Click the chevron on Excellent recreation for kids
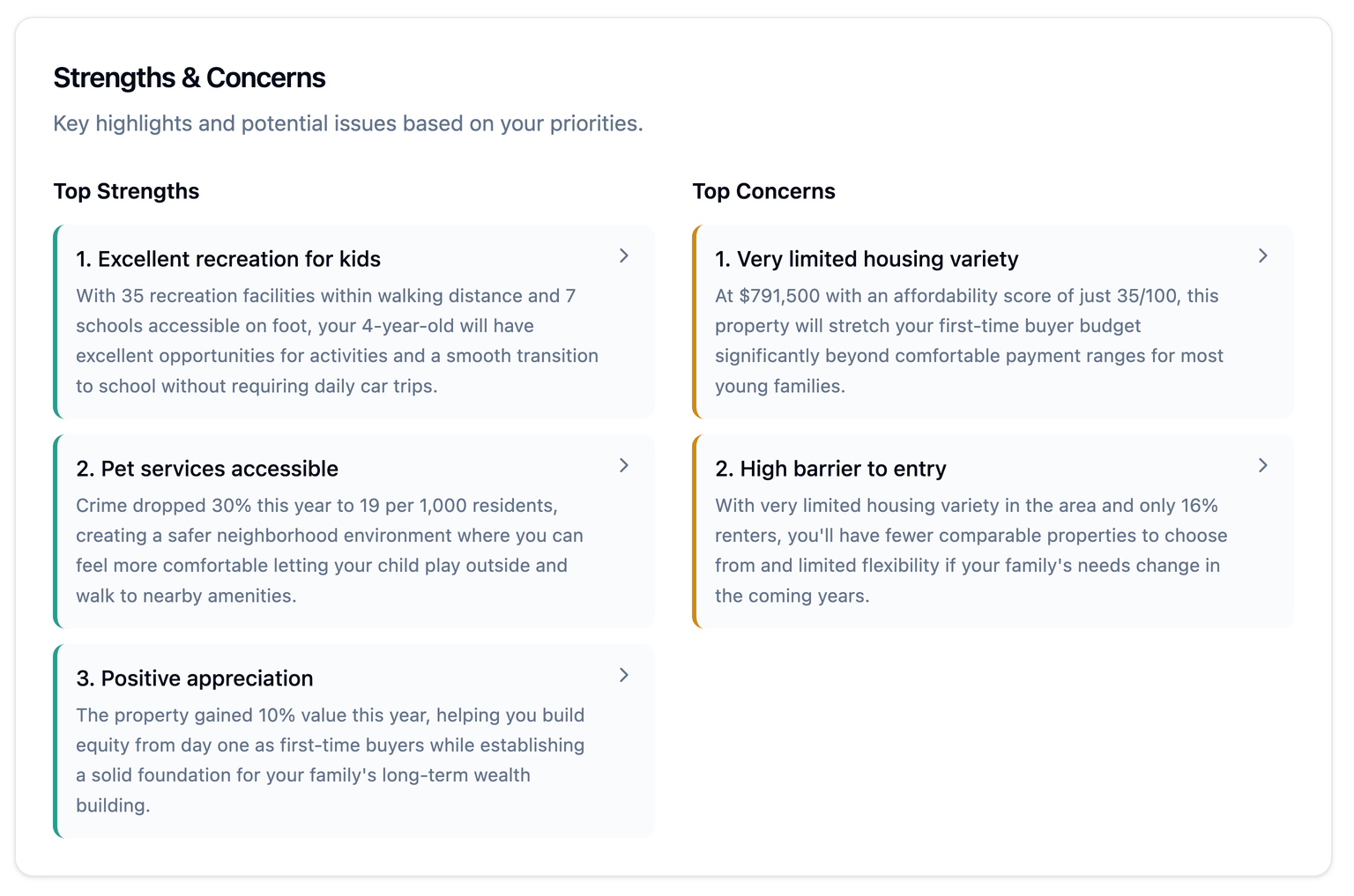 [623, 255]
